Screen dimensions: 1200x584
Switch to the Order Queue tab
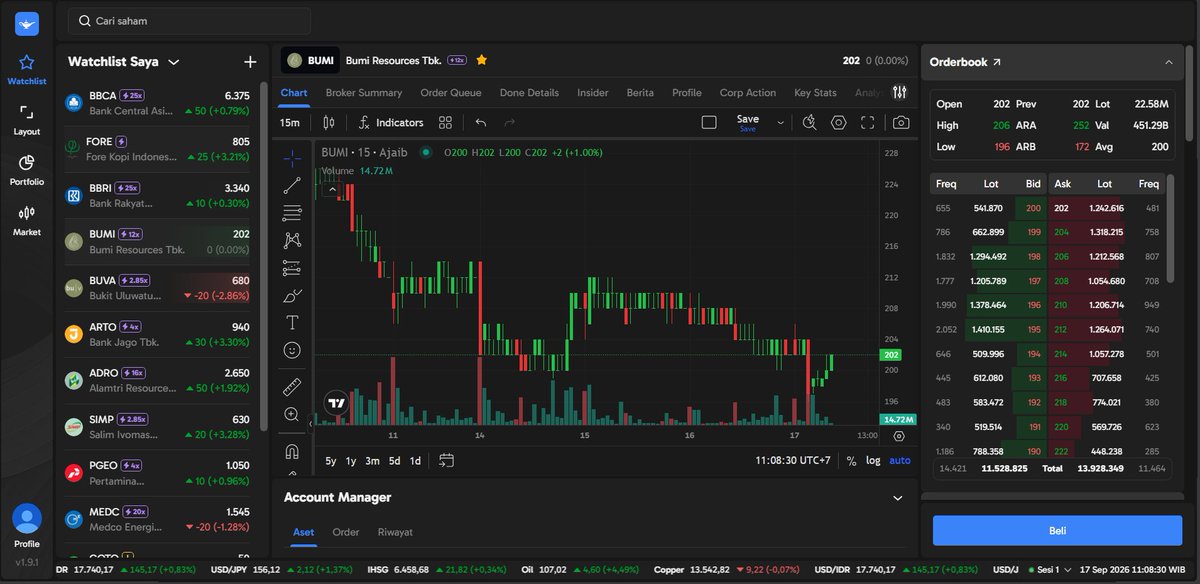451,93
